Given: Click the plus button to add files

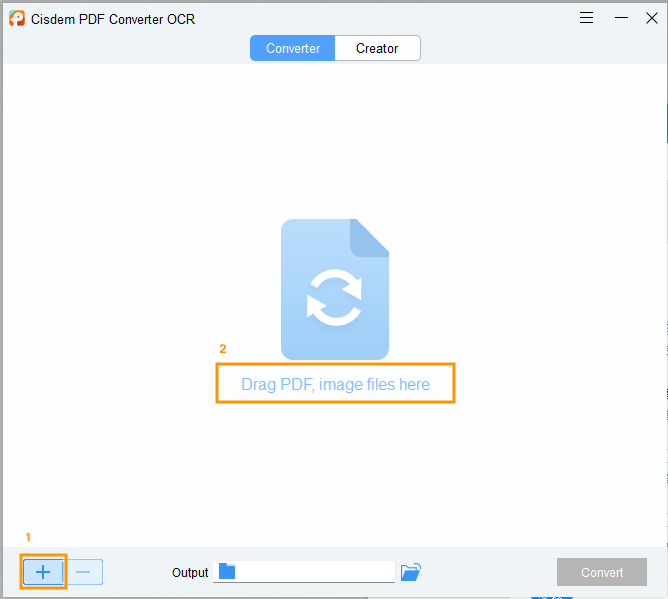Looking at the screenshot, I should tap(43, 572).
